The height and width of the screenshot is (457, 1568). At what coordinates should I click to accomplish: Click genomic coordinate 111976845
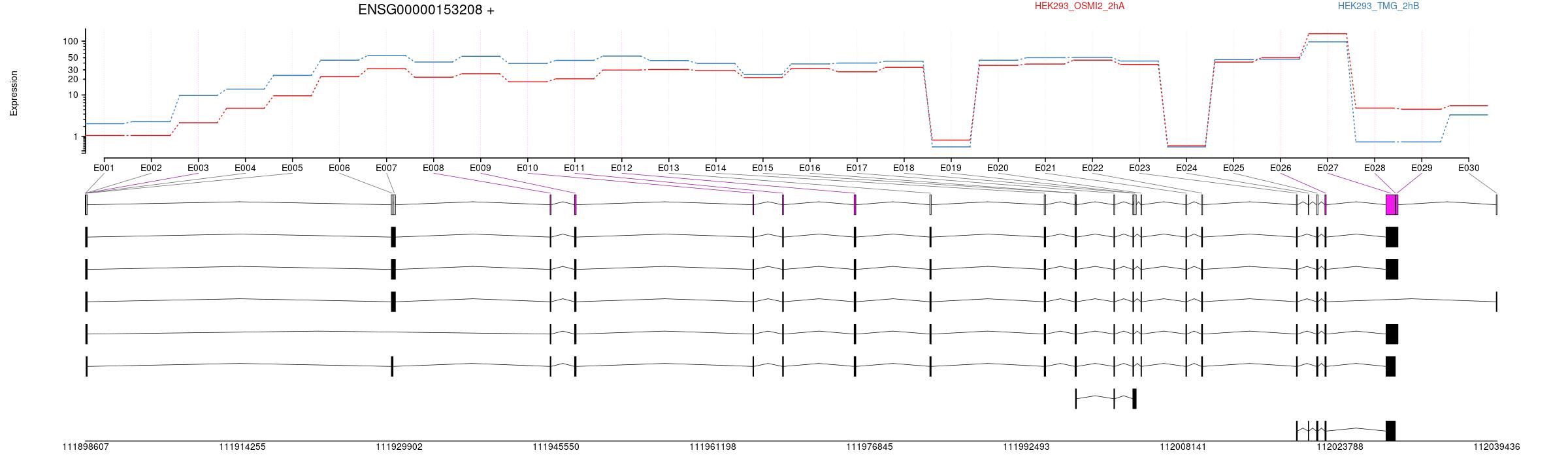(870, 447)
